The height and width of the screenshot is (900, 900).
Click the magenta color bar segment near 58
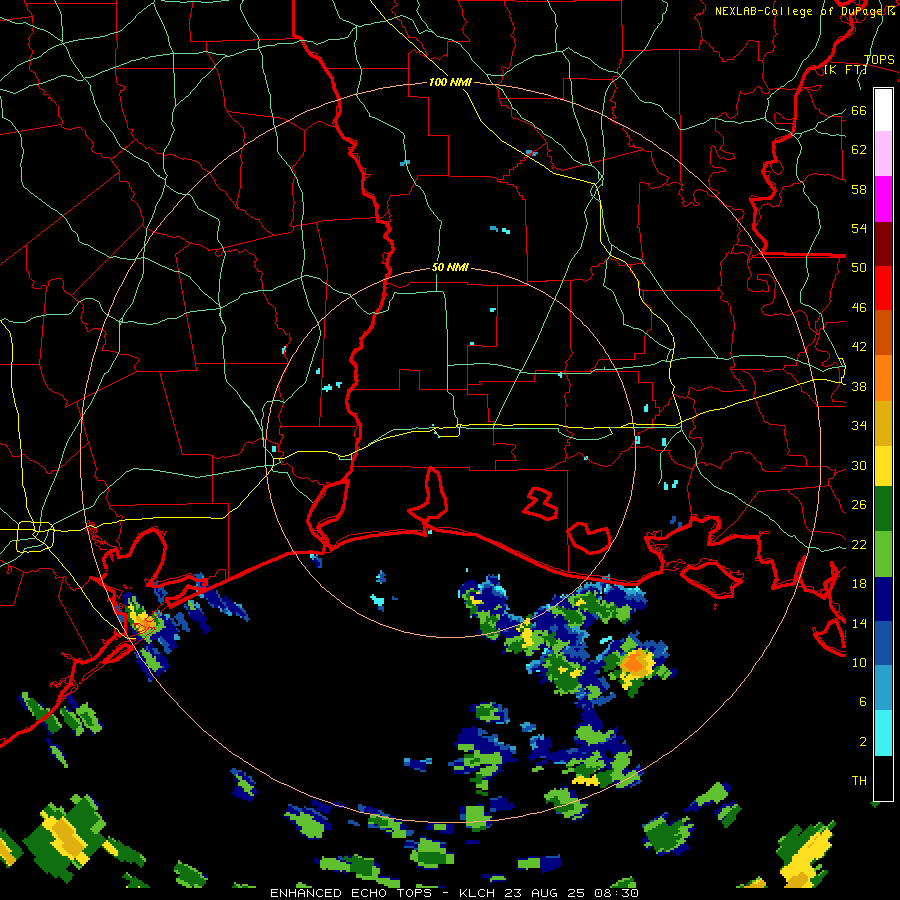883,199
